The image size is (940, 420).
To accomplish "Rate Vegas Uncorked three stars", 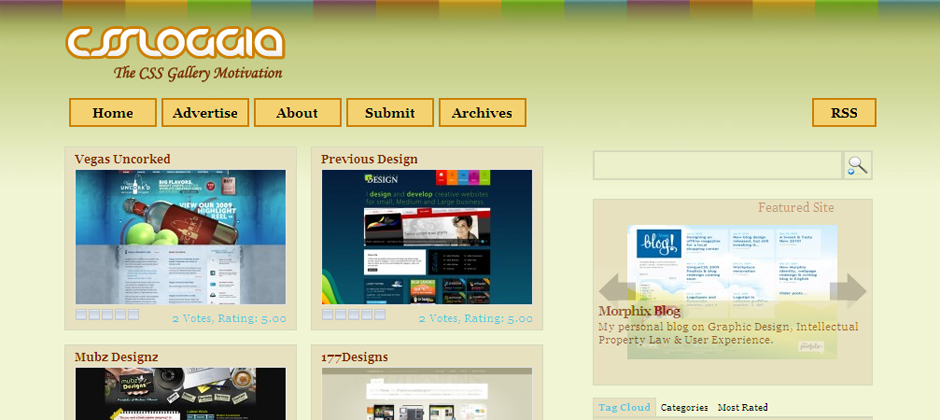I will (107, 315).
